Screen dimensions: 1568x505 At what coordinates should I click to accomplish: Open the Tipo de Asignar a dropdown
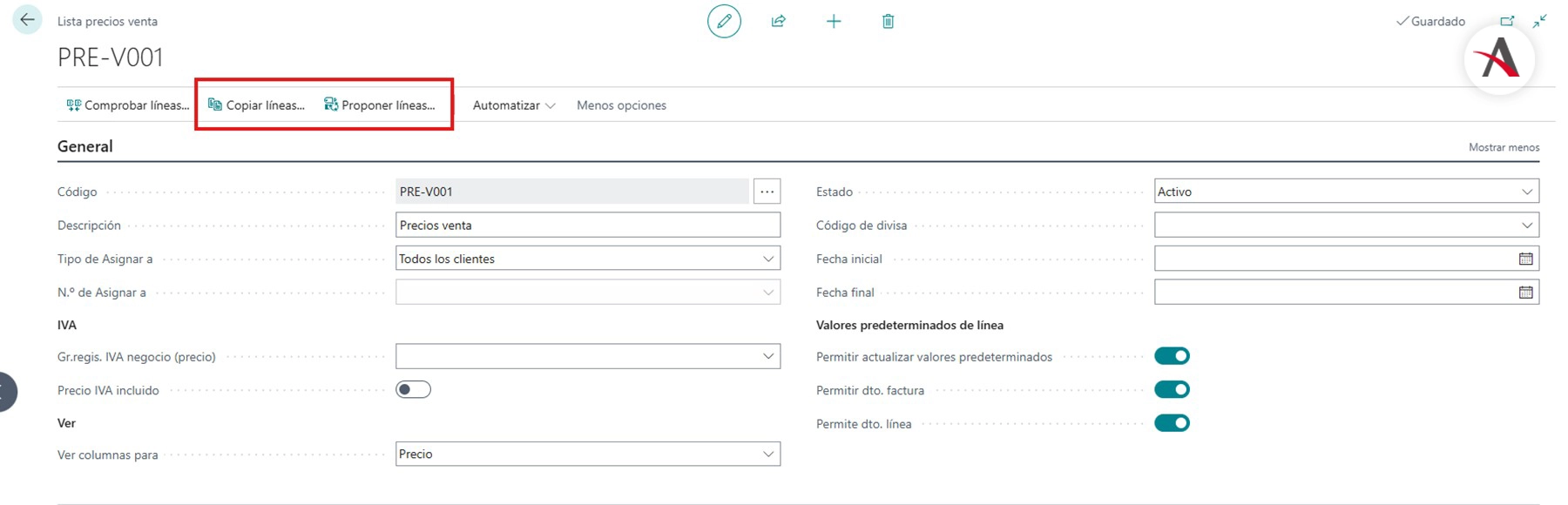(x=767, y=259)
